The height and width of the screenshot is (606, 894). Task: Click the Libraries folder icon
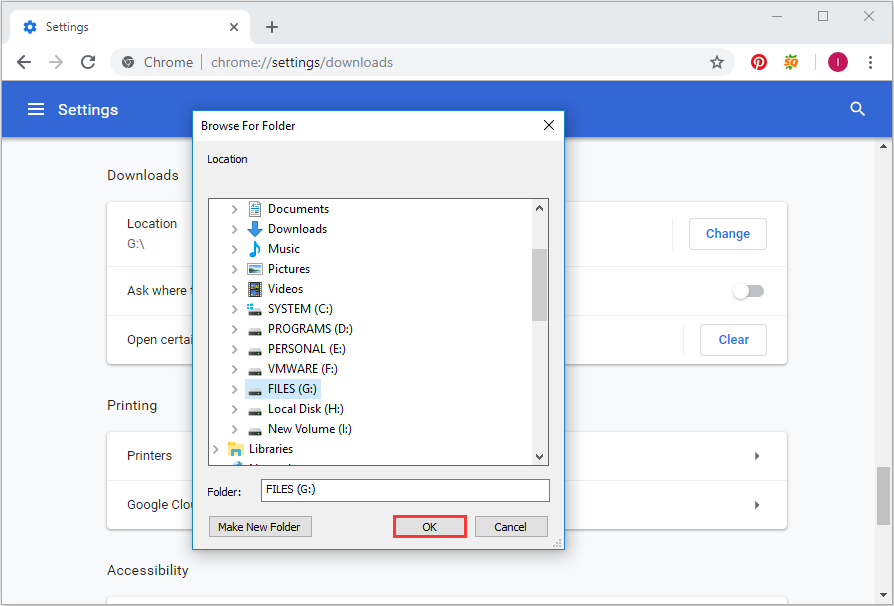[235, 449]
